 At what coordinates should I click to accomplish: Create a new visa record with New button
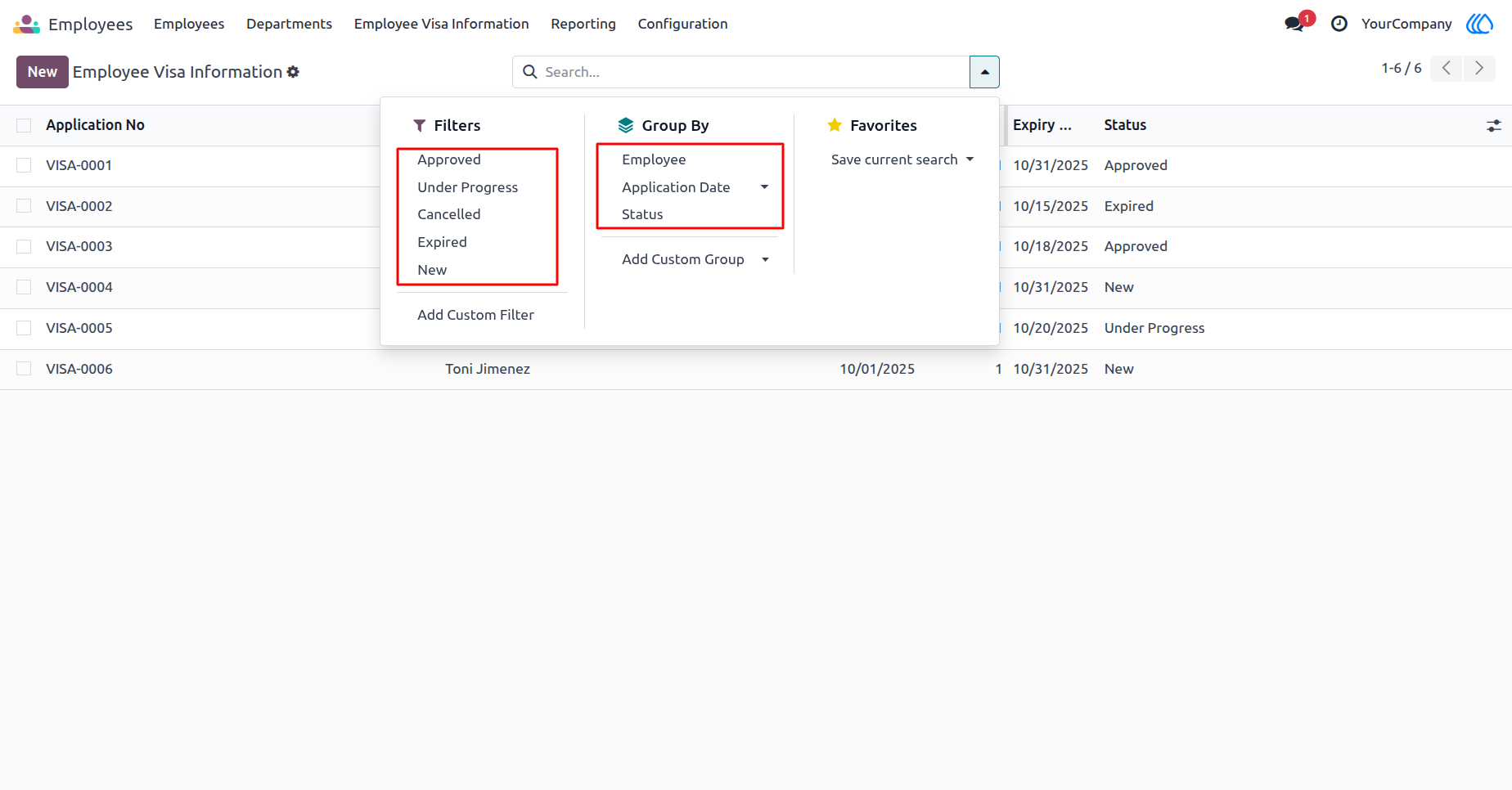pyautogui.click(x=43, y=72)
